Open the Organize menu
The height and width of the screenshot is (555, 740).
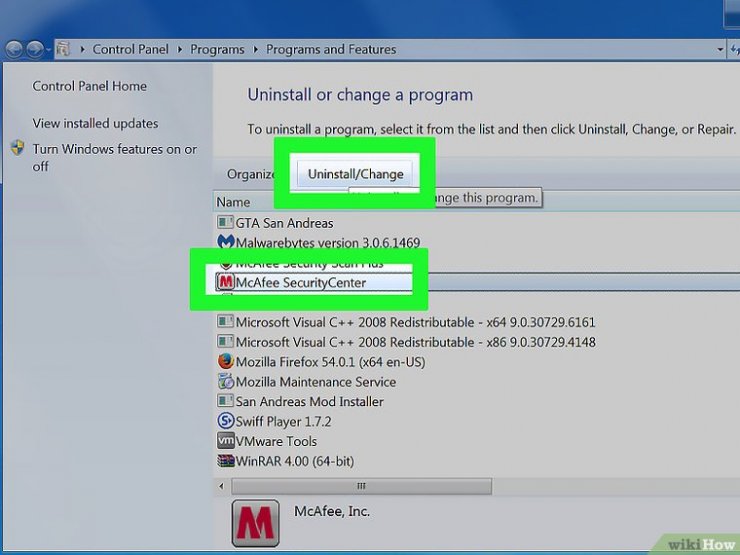click(250, 174)
